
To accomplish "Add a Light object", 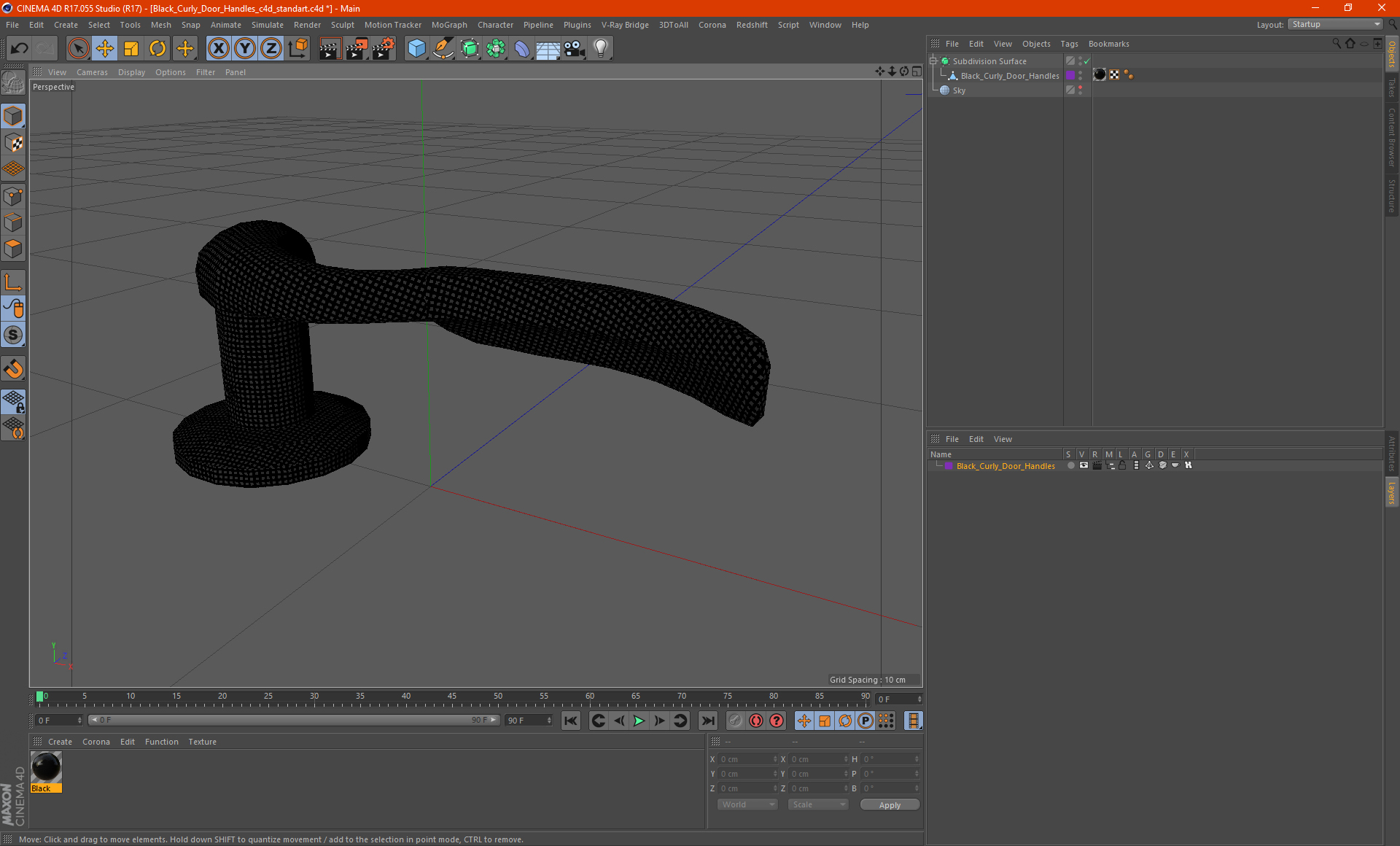I will [x=600, y=49].
